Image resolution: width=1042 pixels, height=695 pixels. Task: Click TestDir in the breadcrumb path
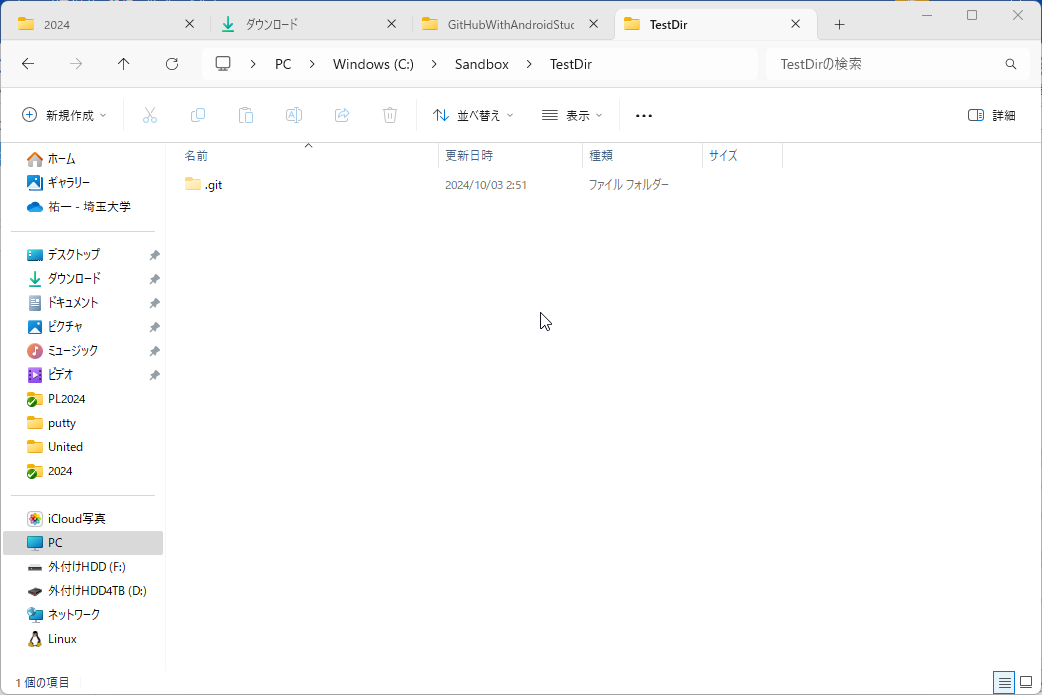(x=571, y=64)
